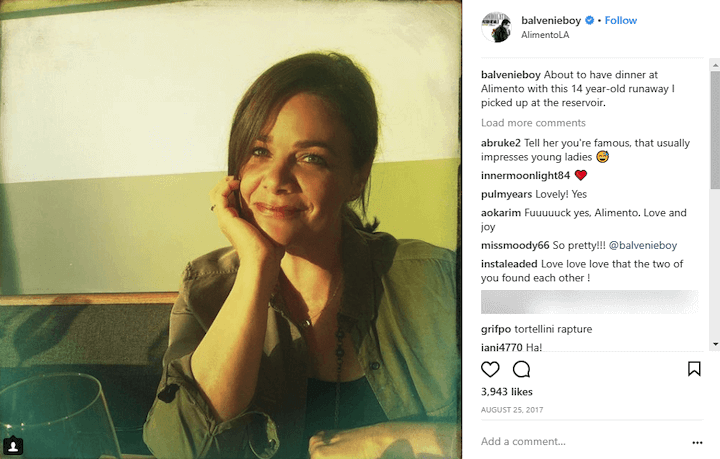This screenshot has width=720, height=459.
Task: Open the @balvenieboy mention in missmoody66's comment
Action: pyautogui.click(x=643, y=246)
